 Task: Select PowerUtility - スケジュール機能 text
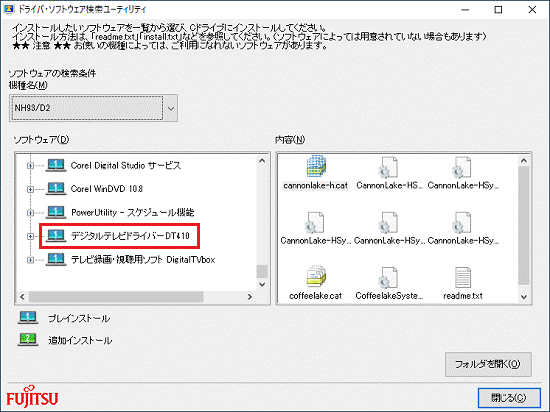click(x=132, y=212)
